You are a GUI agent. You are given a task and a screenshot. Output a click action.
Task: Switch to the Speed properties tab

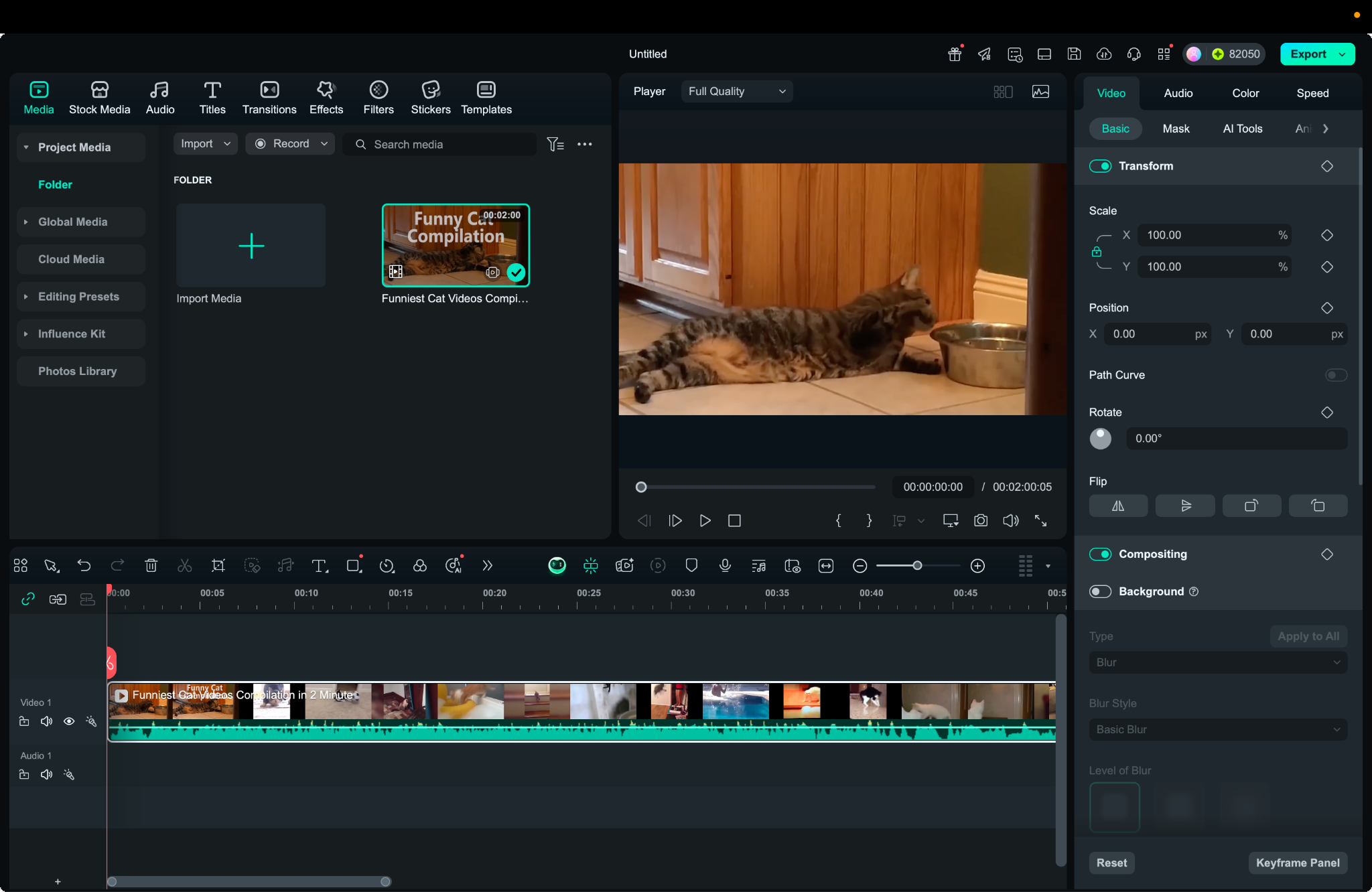click(1312, 93)
